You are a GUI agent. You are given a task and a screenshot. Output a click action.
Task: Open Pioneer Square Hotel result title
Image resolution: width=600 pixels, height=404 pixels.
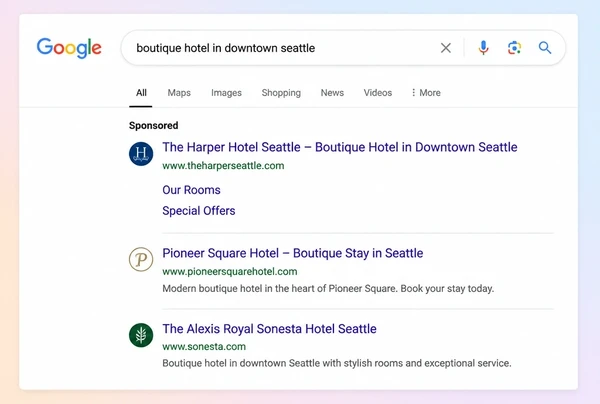click(293, 253)
